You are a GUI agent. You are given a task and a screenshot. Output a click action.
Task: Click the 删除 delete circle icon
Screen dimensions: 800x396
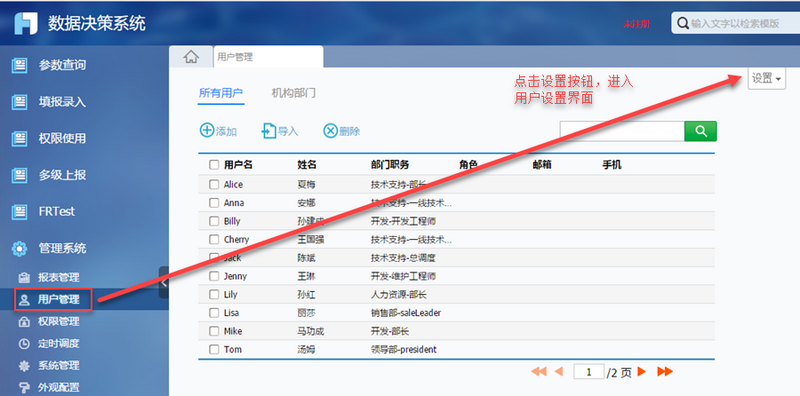[x=331, y=131]
